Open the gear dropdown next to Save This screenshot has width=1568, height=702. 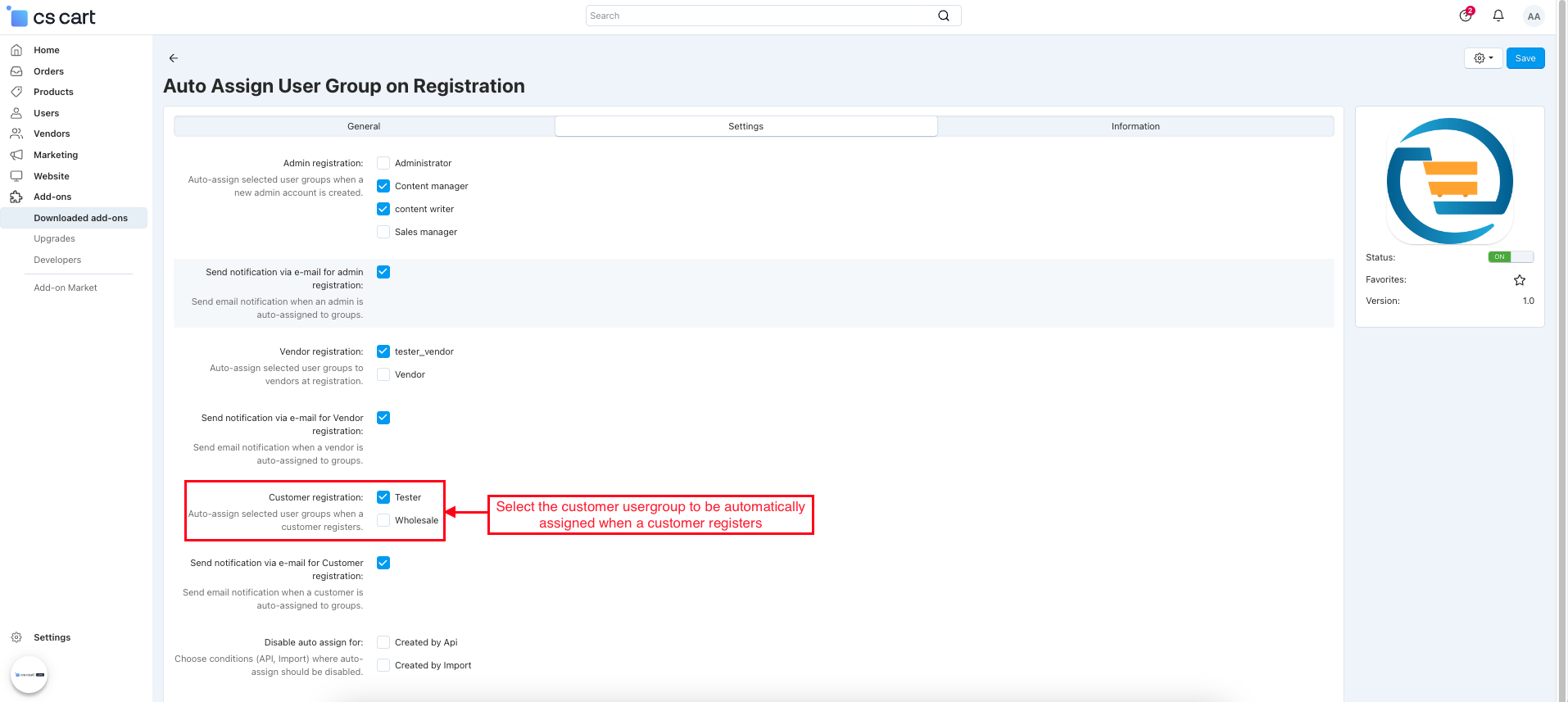click(x=1483, y=58)
